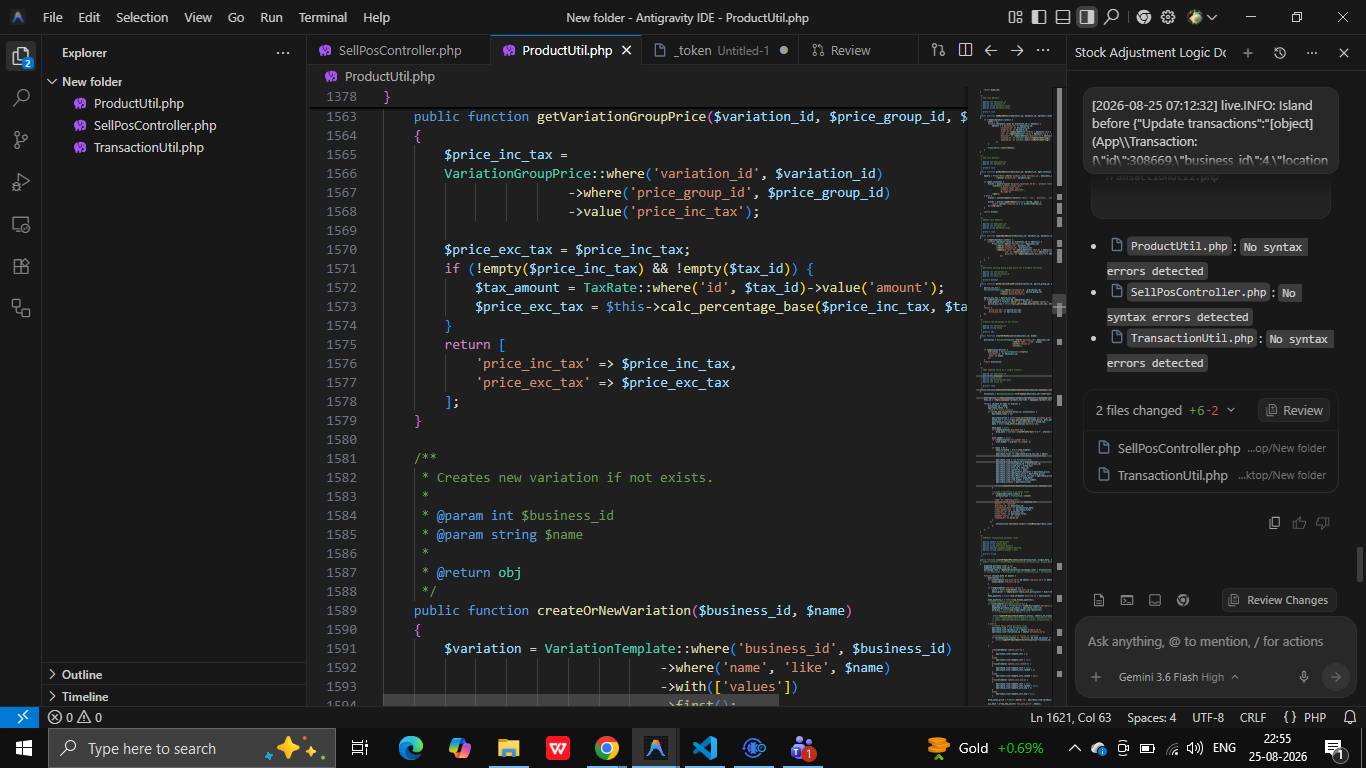Click the Review Changes button
This screenshot has height=768, width=1366.
click(1279, 600)
